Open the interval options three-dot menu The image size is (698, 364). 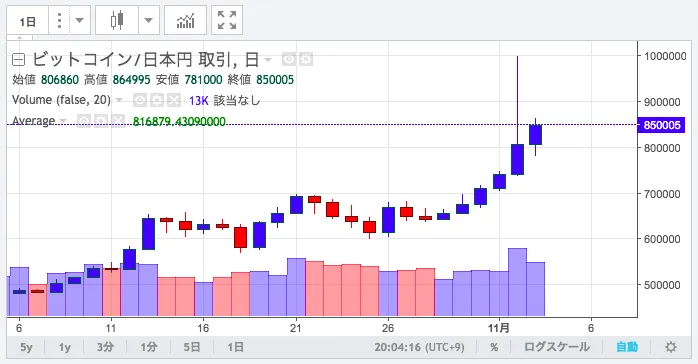tap(59, 20)
